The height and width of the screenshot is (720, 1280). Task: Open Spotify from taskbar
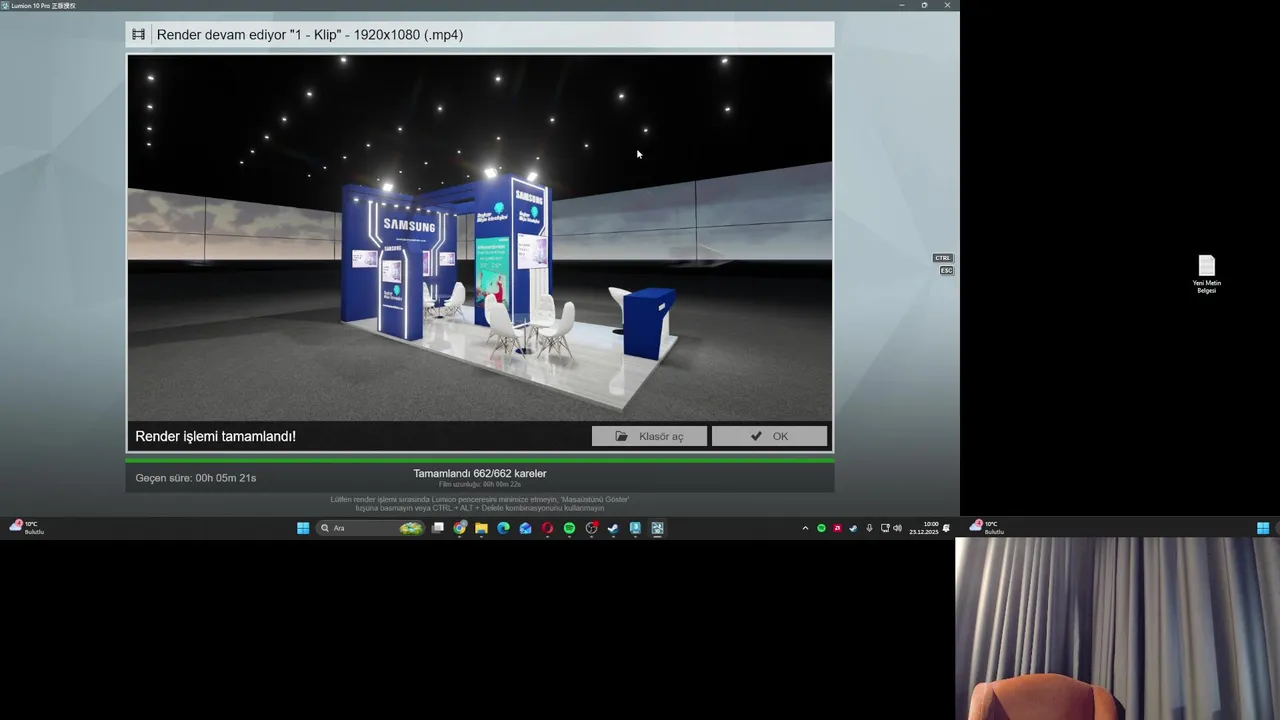click(569, 528)
